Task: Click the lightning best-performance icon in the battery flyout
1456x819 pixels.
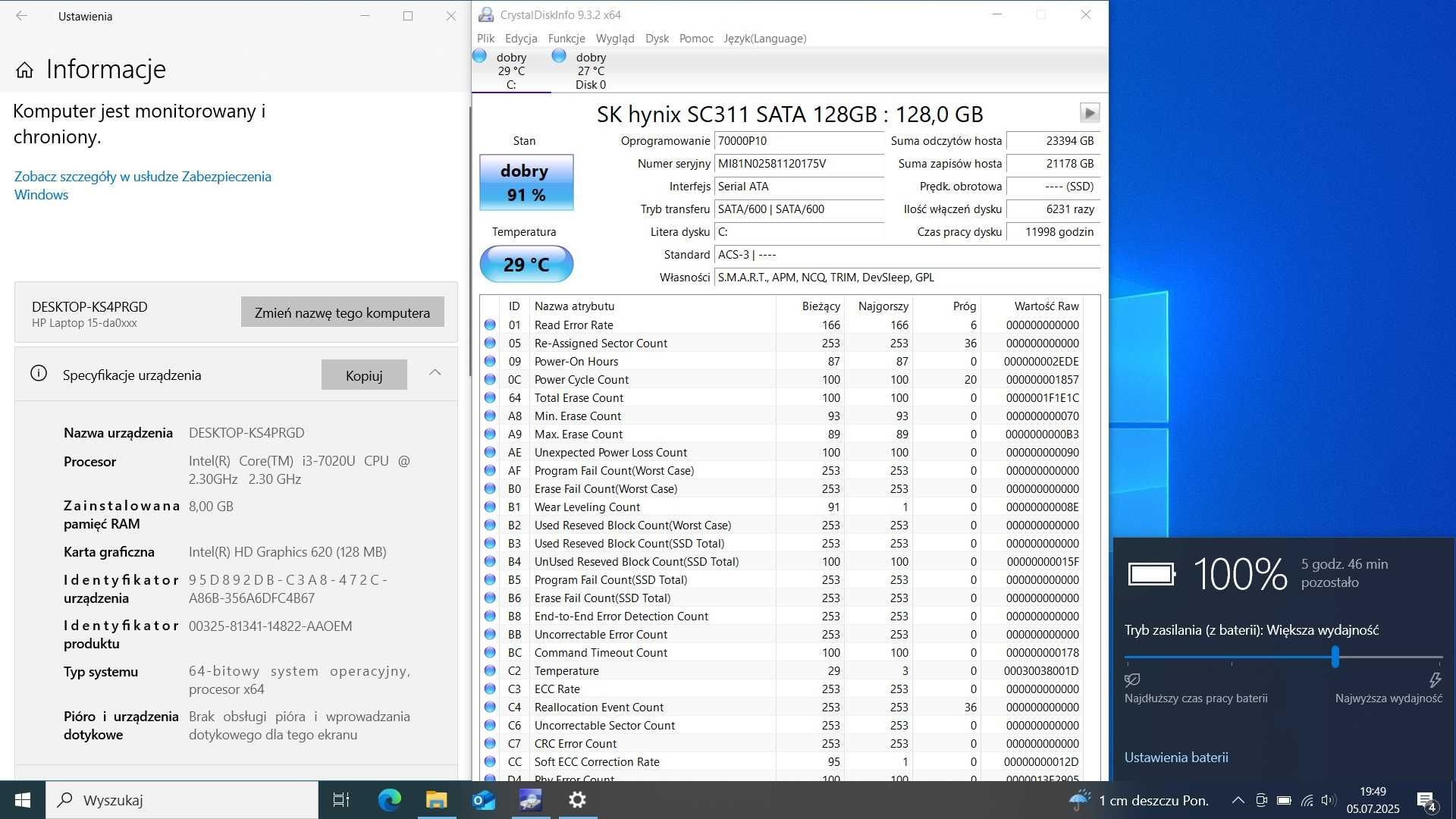Action: point(1435,679)
